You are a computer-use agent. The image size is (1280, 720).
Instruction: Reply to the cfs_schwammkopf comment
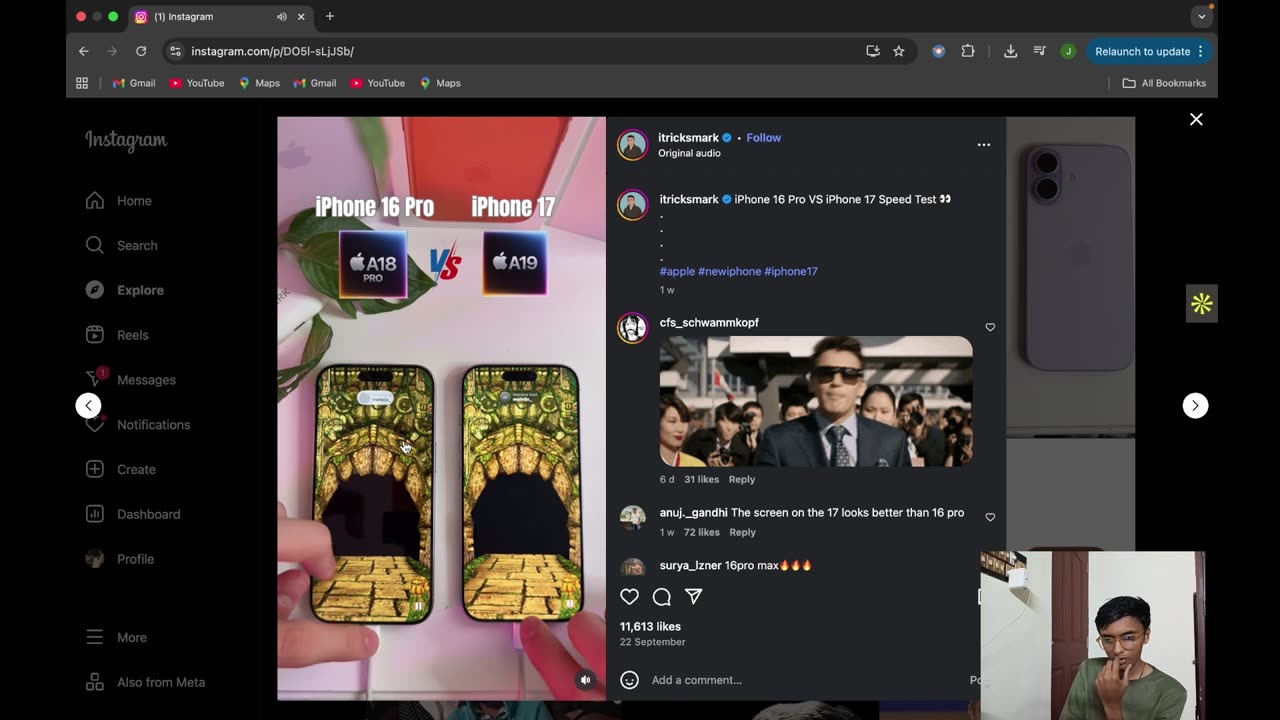pos(742,480)
